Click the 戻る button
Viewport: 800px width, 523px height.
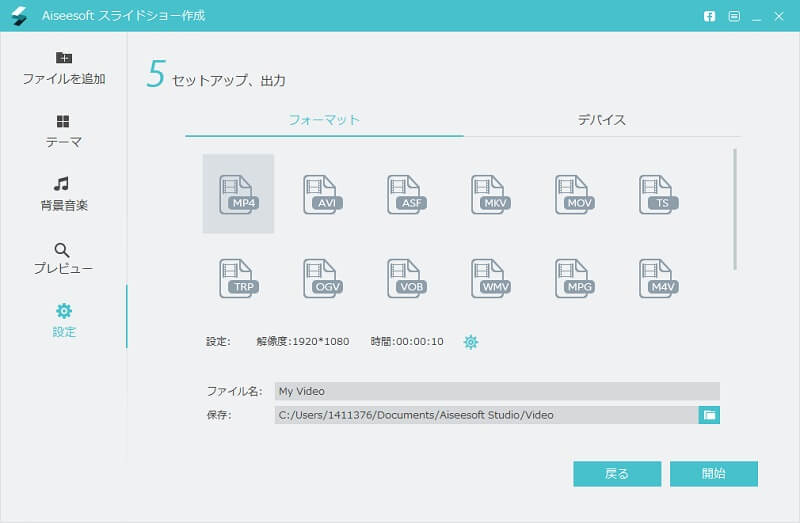(x=617, y=474)
